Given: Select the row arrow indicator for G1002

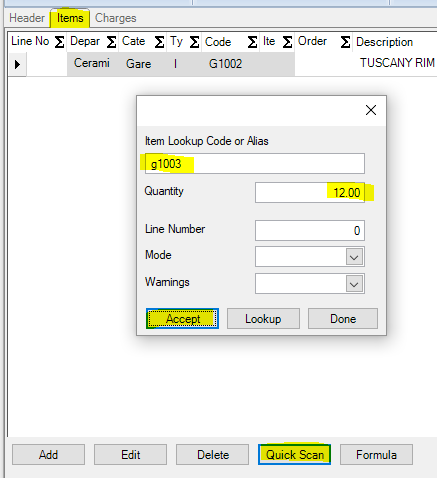Looking at the screenshot, I should tap(17, 64).
